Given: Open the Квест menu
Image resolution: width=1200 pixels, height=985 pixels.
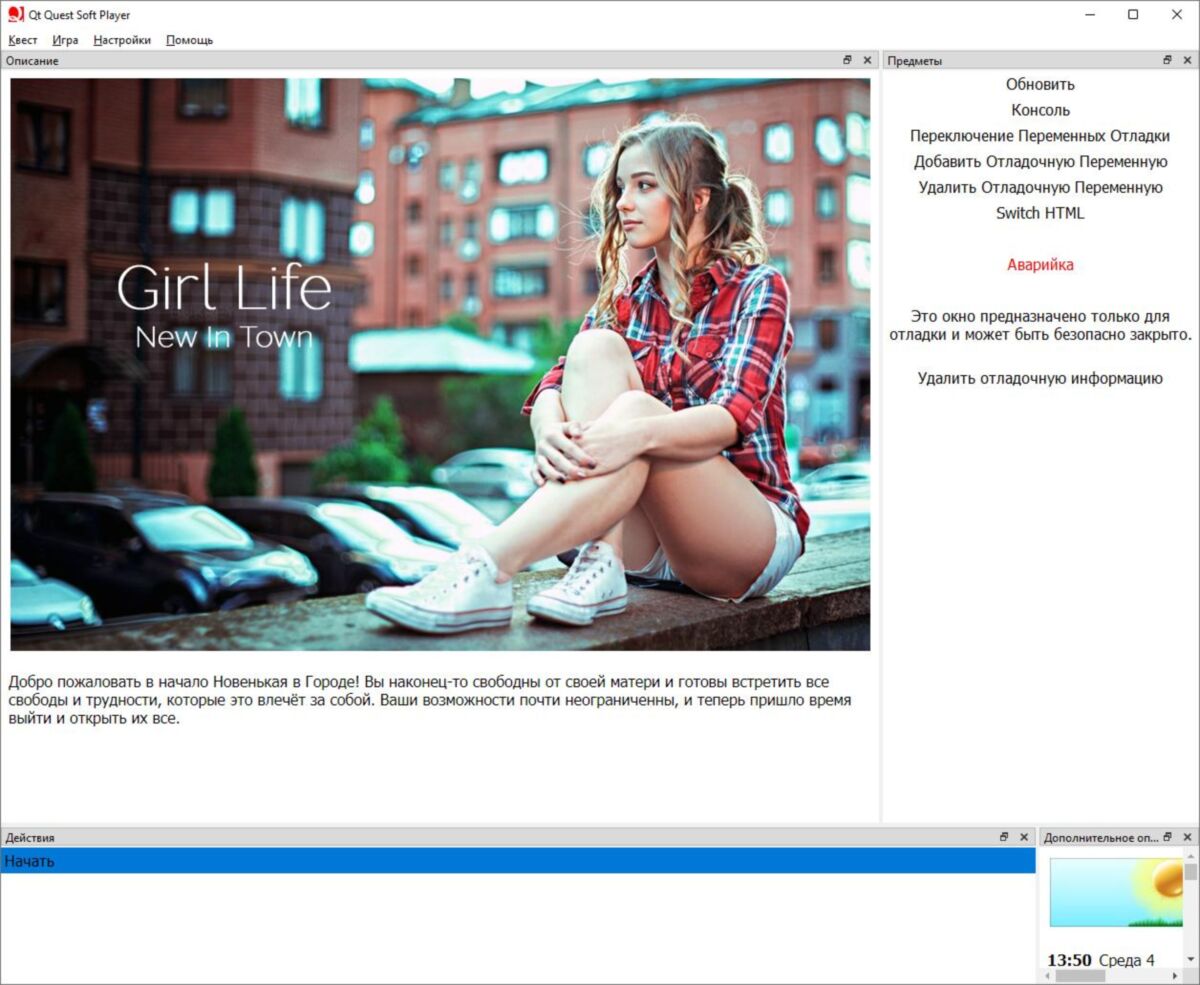Looking at the screenshot, I should tap(23, 40).
